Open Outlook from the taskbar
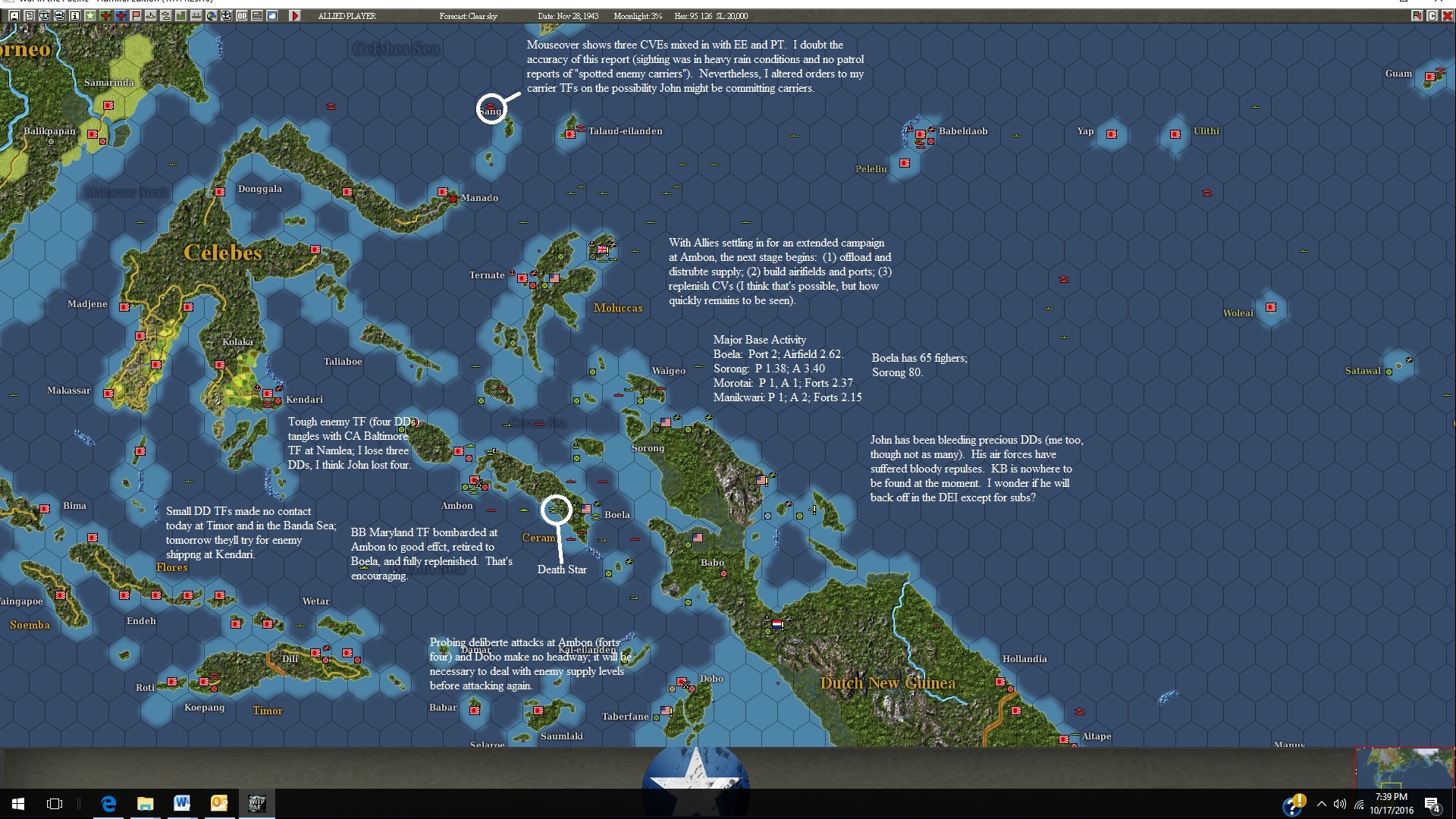The width and height of the screenshot is (1456, 819). pos(218,804)
